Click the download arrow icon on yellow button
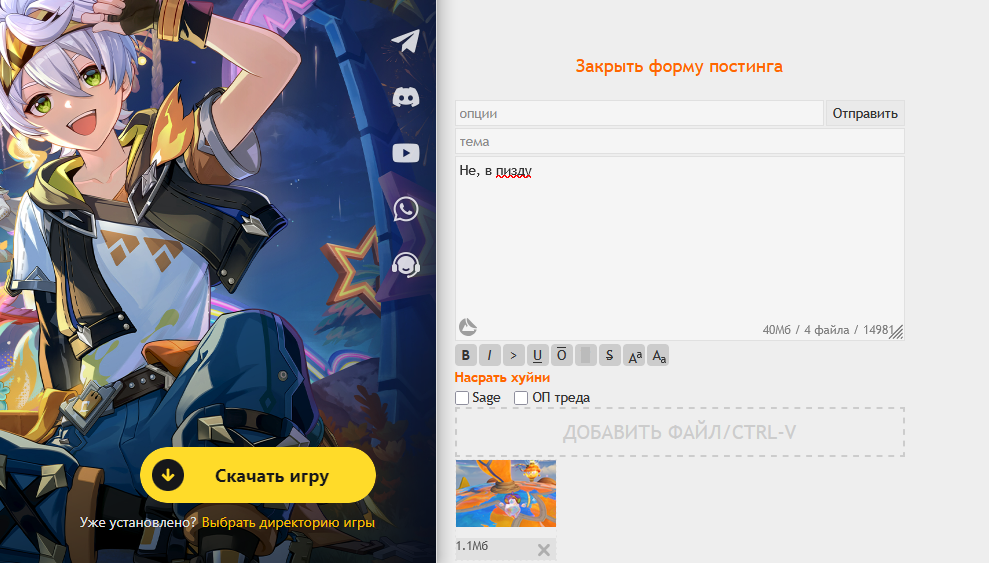 [x=168, y=475]
